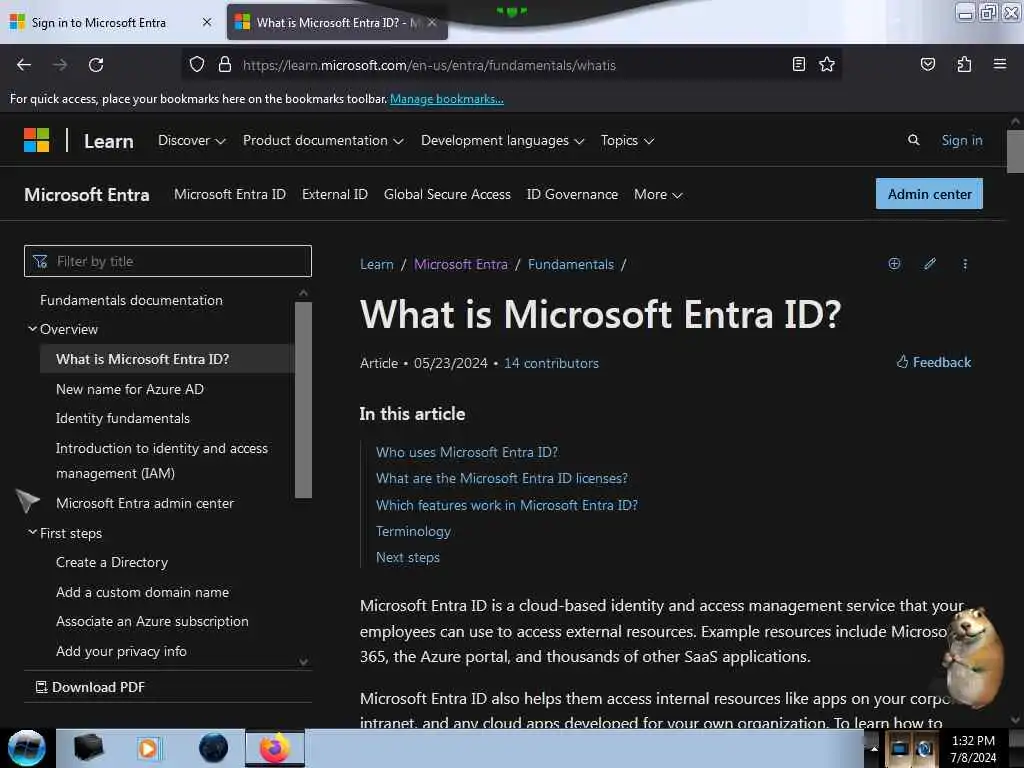1024x768 pixels.
Task: Focus the Filter by title input
Action: 168,261
